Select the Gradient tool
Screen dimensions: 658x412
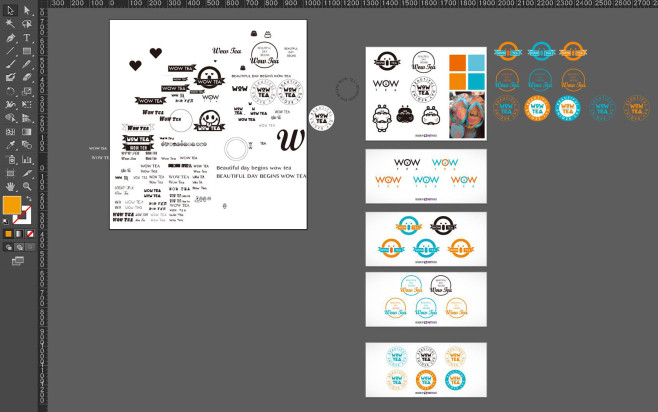click(27, 132)
